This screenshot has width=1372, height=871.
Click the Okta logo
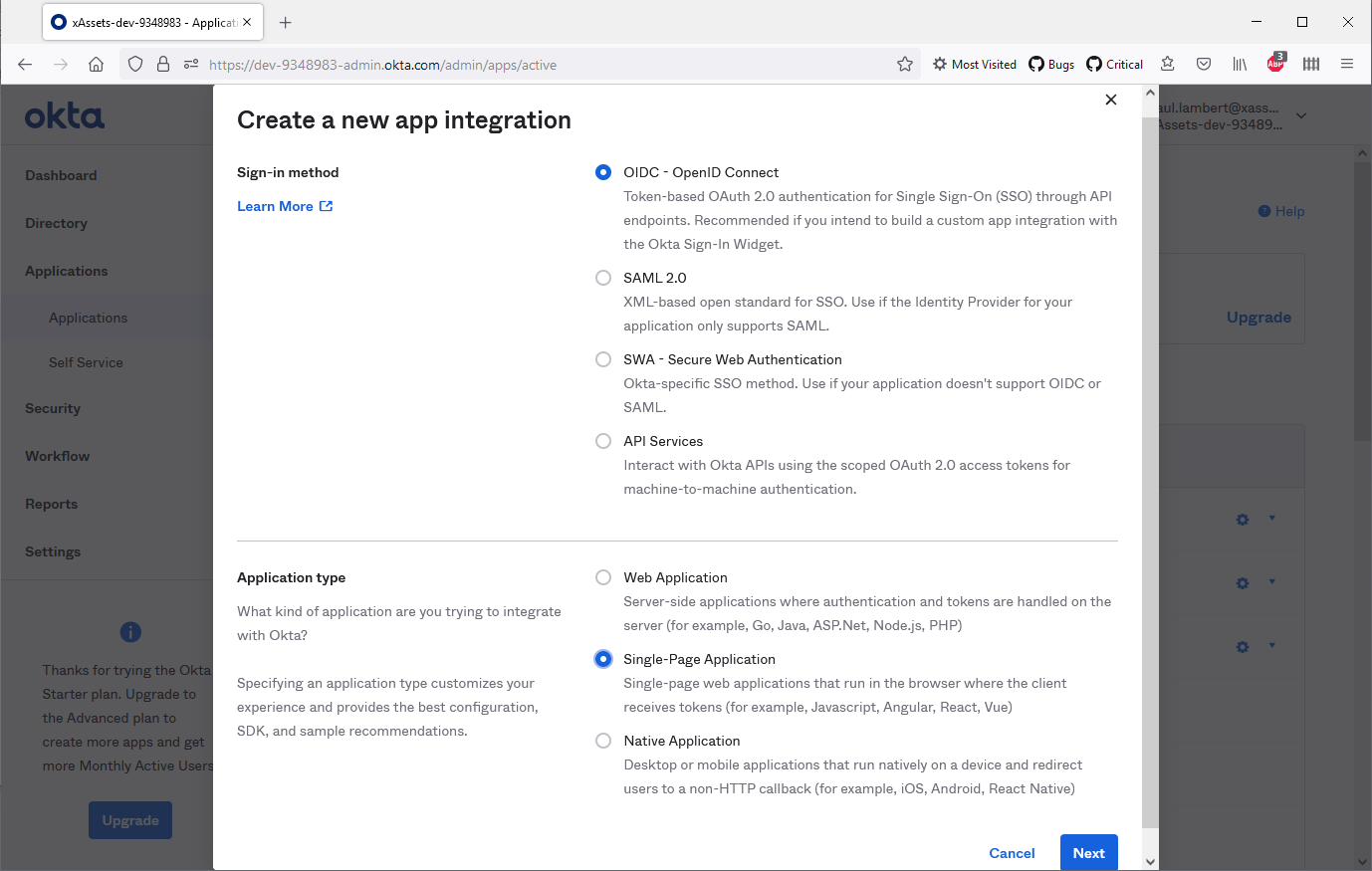(64, 115)
